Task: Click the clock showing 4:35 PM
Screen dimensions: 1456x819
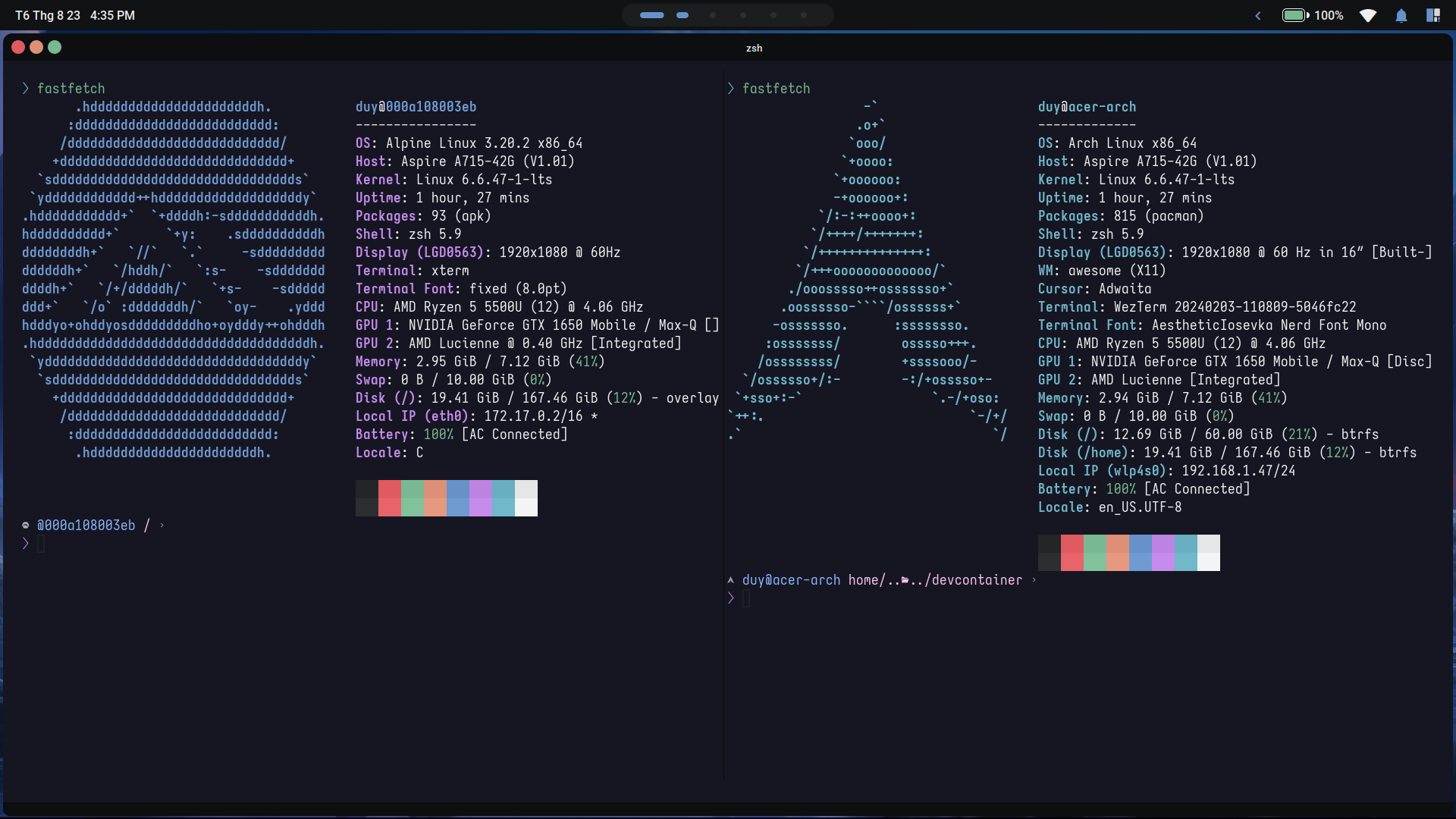Action: (112, 15)
